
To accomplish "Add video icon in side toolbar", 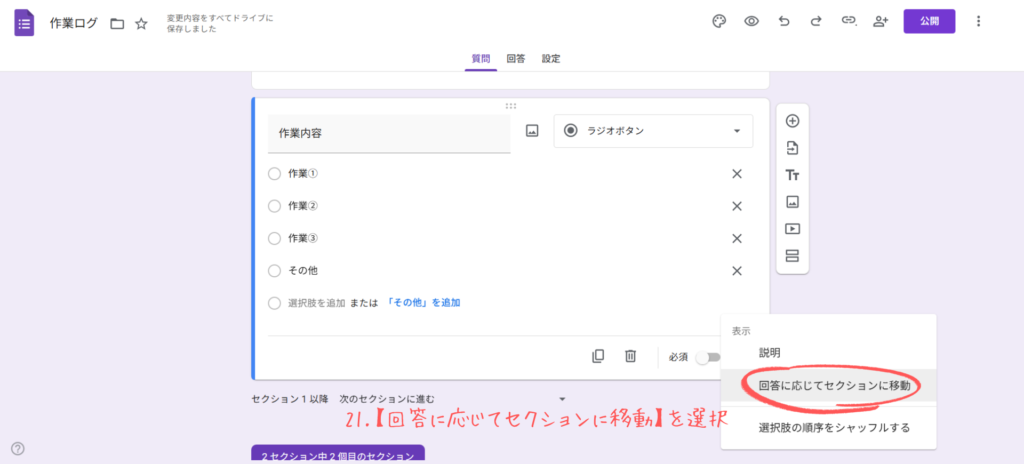I will click(792, 229).
